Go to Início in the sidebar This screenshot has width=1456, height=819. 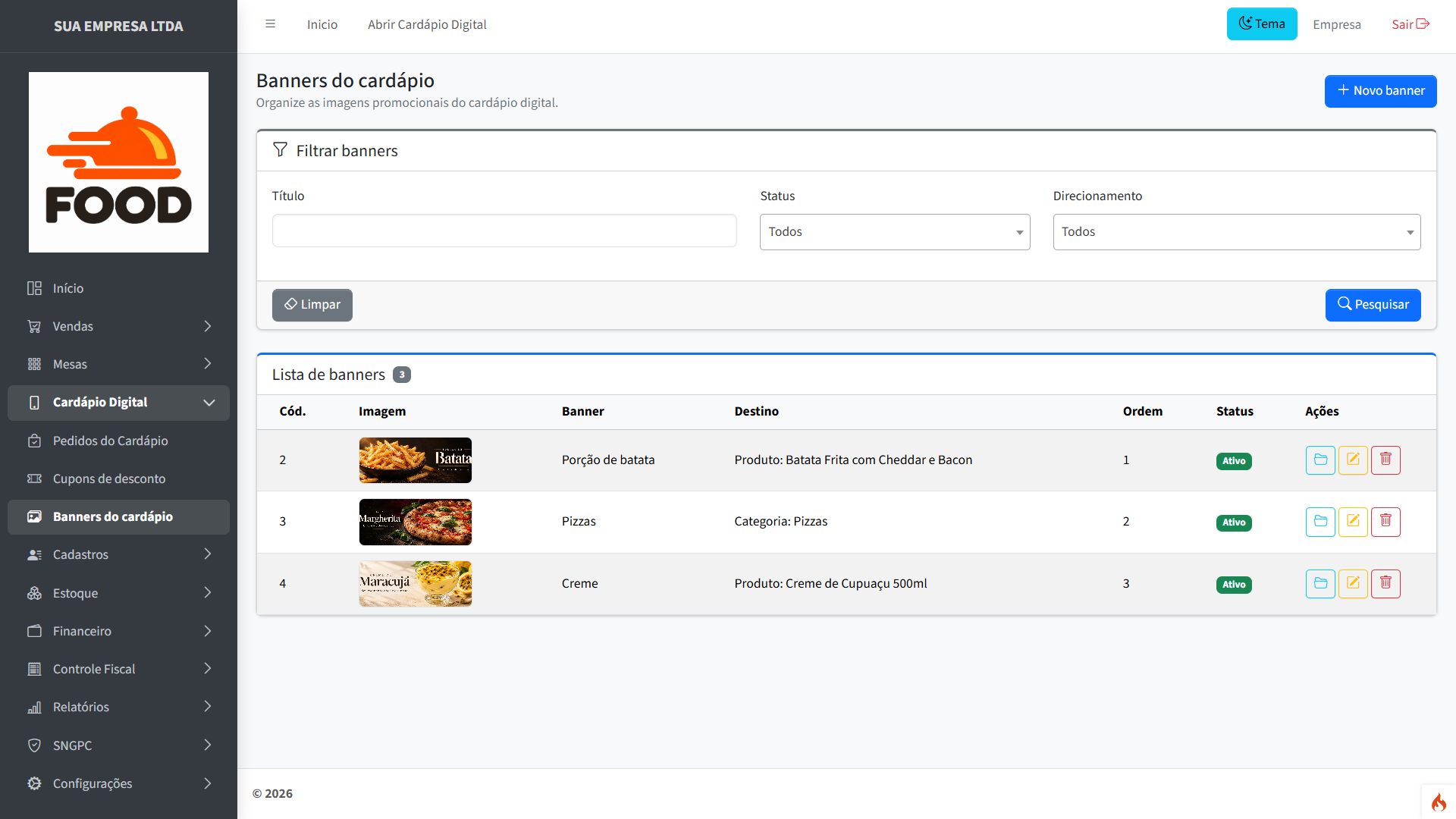[x=118, y=288]
